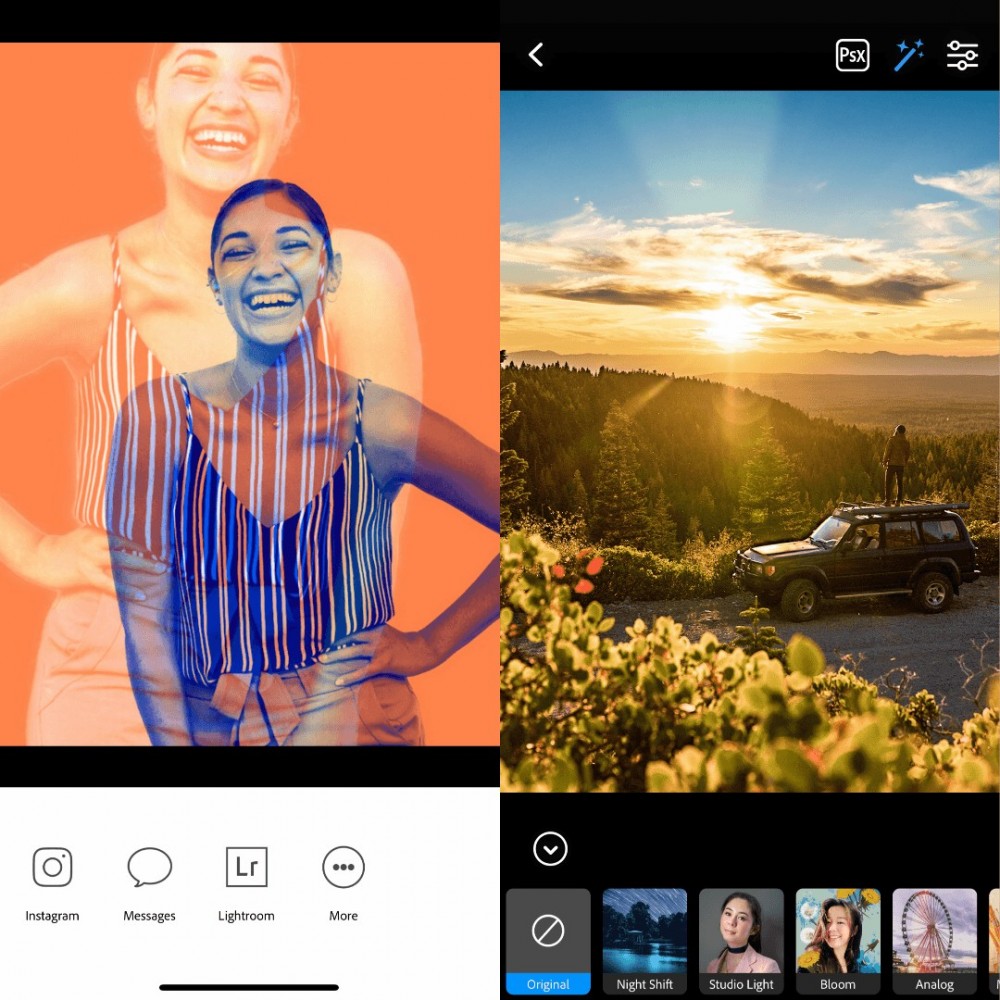Viewport: 1000px width, 1000px height.
Task: Tap the Instagram camera icon
Action: pyautogui.click(x=52, y=867)
